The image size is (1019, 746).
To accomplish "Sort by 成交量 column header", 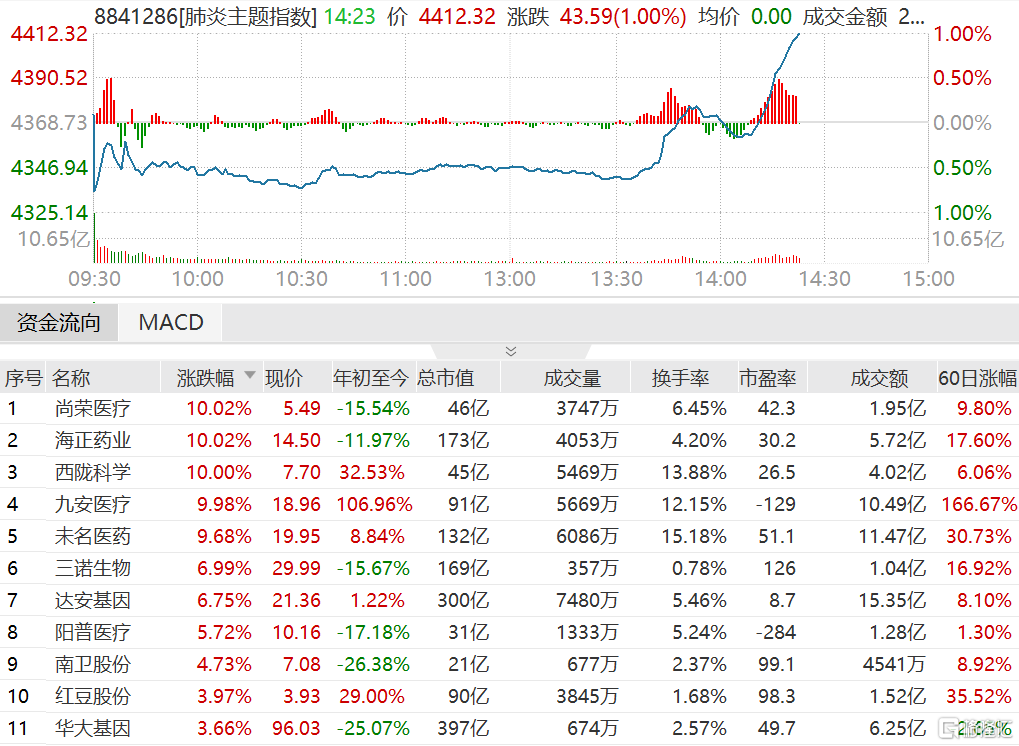I will pos(573,378).
